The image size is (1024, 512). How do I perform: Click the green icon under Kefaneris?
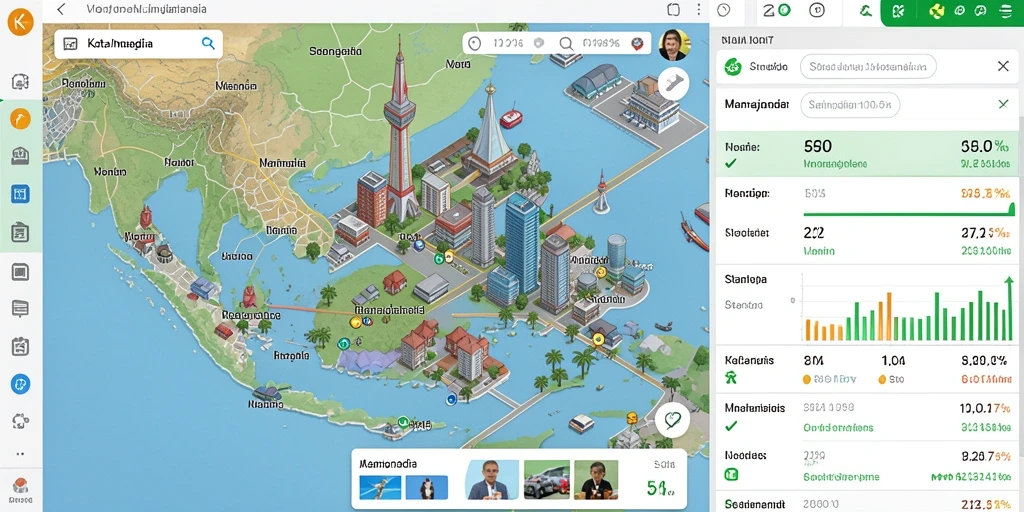[731, 377]
